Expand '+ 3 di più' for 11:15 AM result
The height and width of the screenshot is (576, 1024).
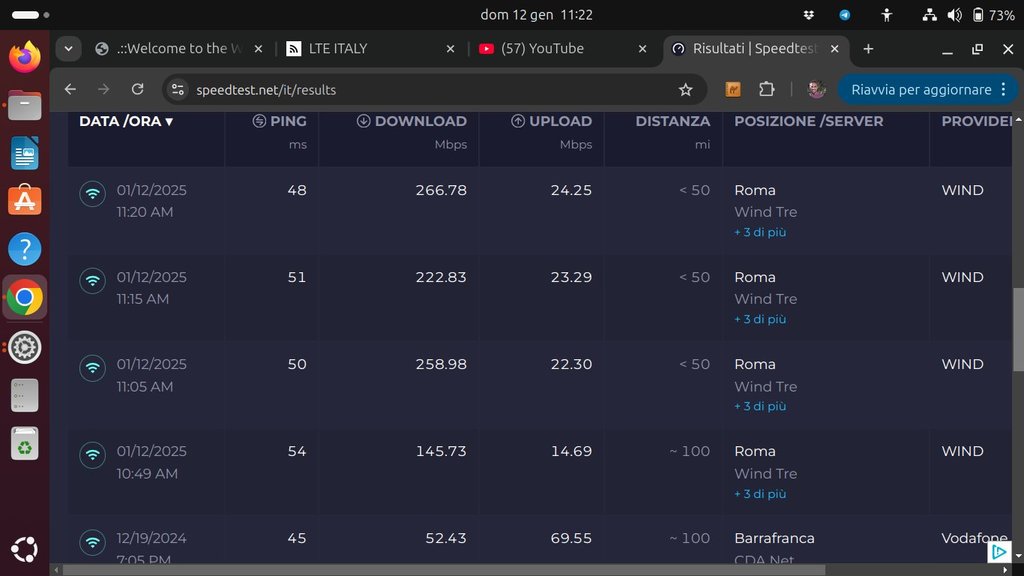[760, 319]
